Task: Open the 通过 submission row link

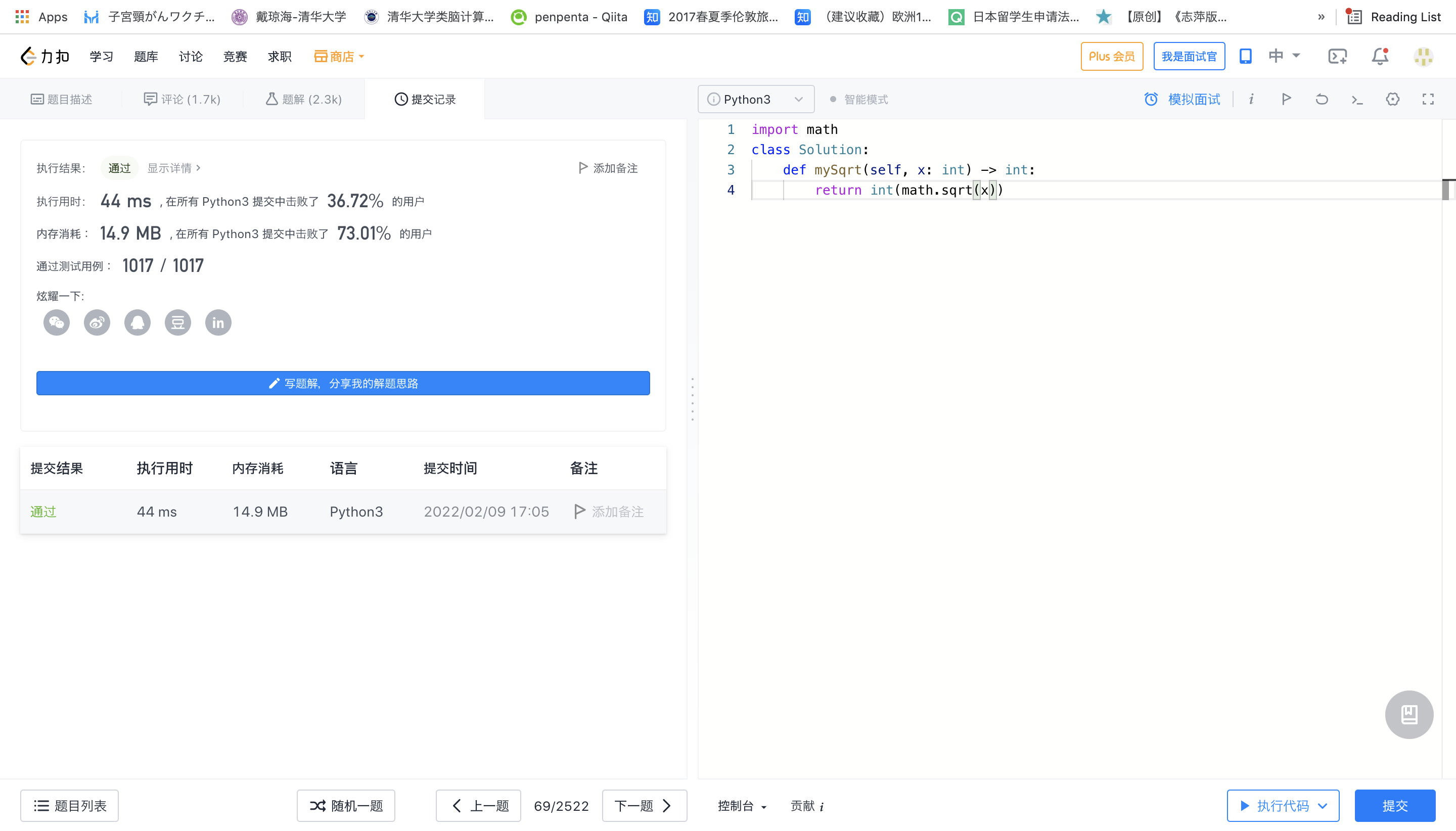Action: coord(43,512)
